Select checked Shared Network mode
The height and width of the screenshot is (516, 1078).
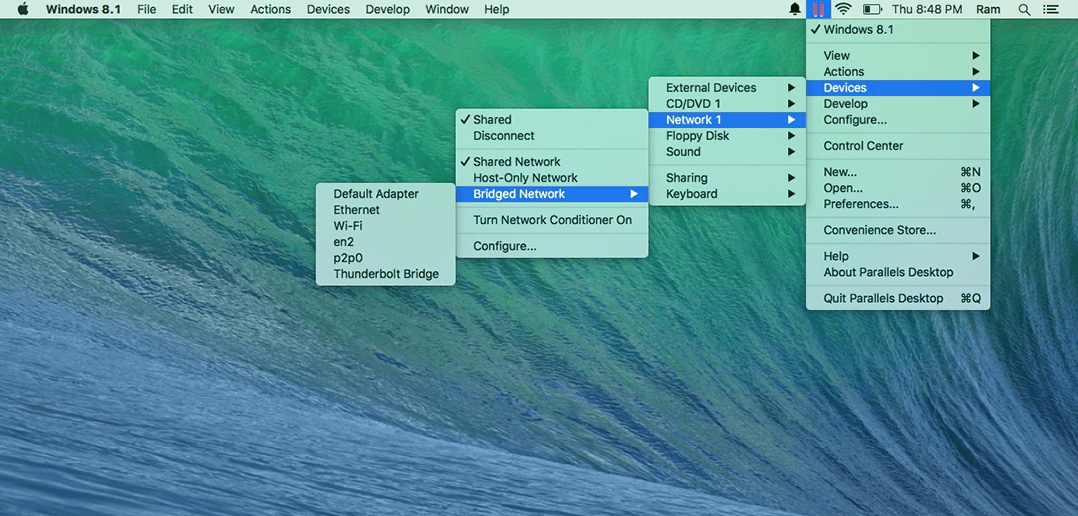[x=552, y=162]
